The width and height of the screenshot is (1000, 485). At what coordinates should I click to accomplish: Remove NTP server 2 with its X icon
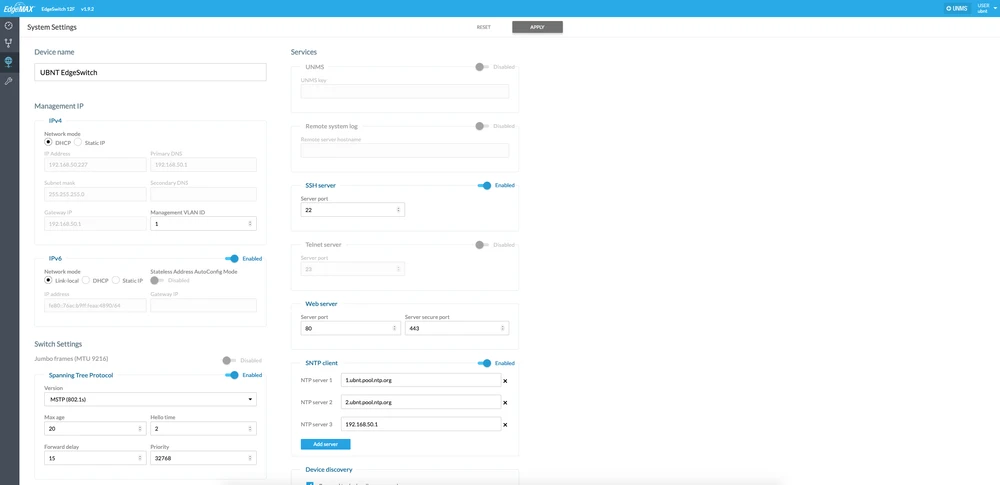tap(505, 402)
